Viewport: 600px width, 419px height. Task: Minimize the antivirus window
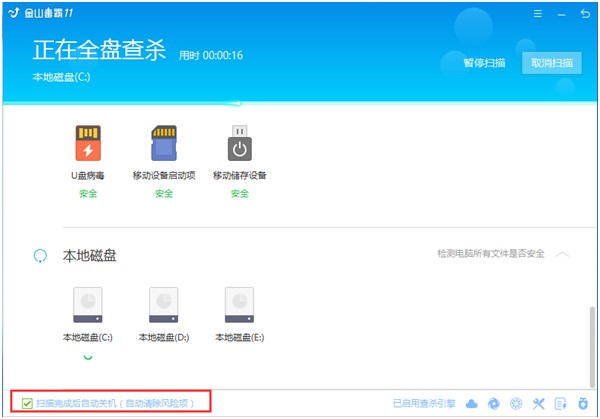click(x=561, y=15)
